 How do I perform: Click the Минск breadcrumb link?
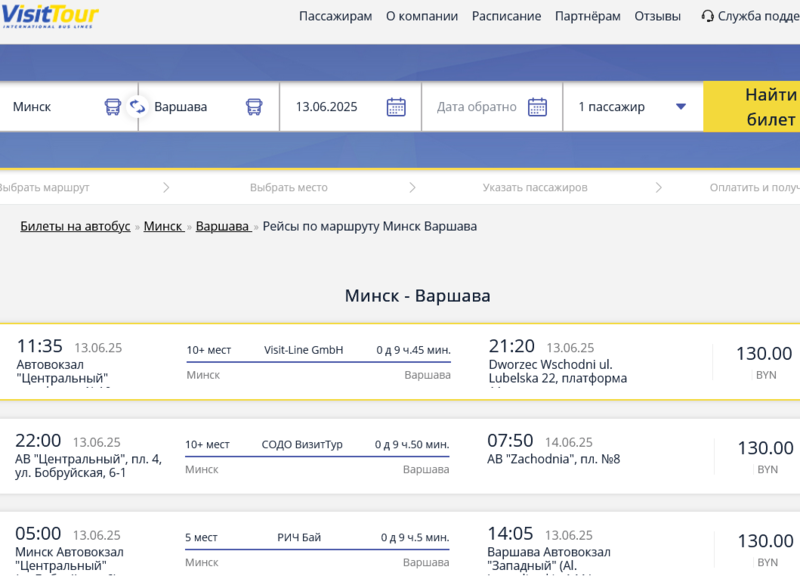(x=163, y=226)
